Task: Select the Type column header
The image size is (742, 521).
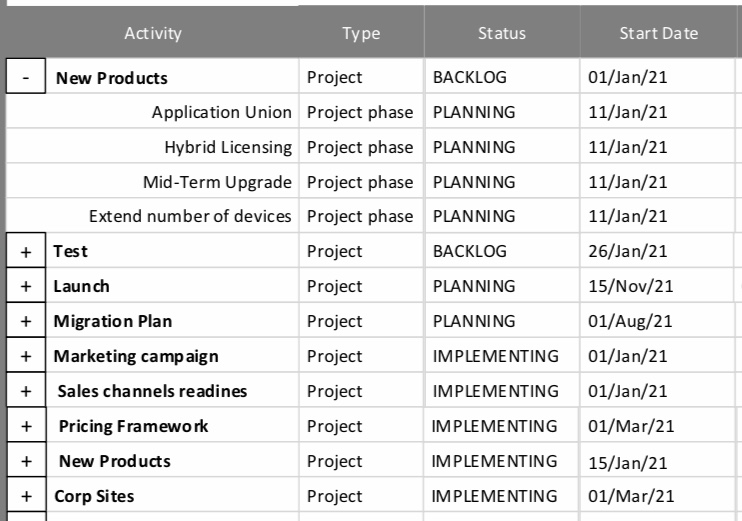Action: point(361,33)
